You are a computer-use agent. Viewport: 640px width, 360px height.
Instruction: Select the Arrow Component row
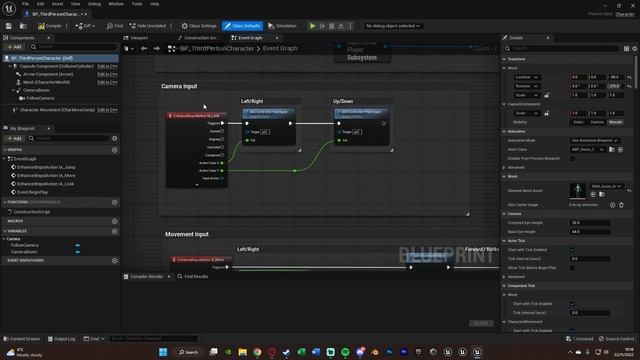[x=48, y=74]
